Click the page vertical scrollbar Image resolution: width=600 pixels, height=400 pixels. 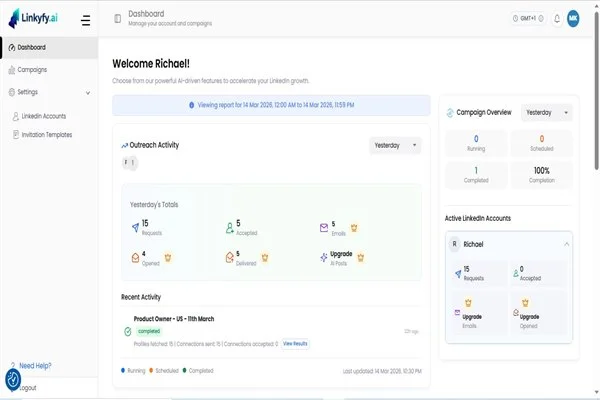click(596, 90)
